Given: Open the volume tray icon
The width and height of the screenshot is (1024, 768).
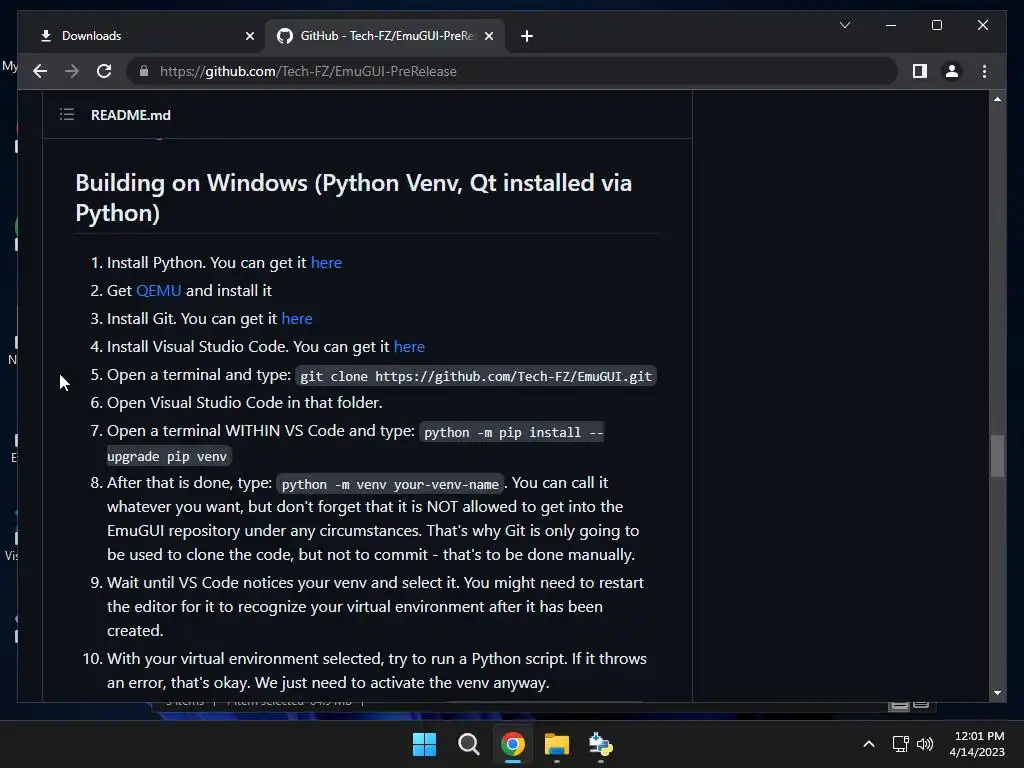Looking at the screenshot, I should click(925, 744).
